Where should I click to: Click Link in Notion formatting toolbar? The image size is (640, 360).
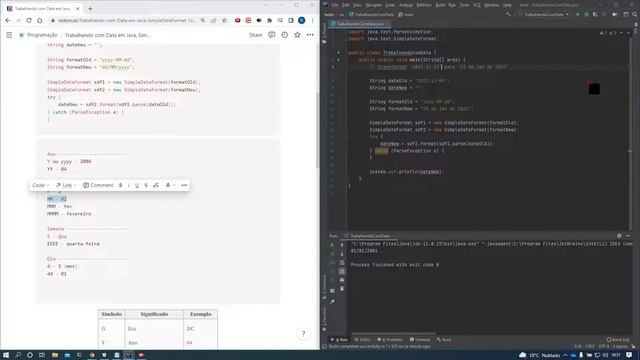(x=66, y=185)
